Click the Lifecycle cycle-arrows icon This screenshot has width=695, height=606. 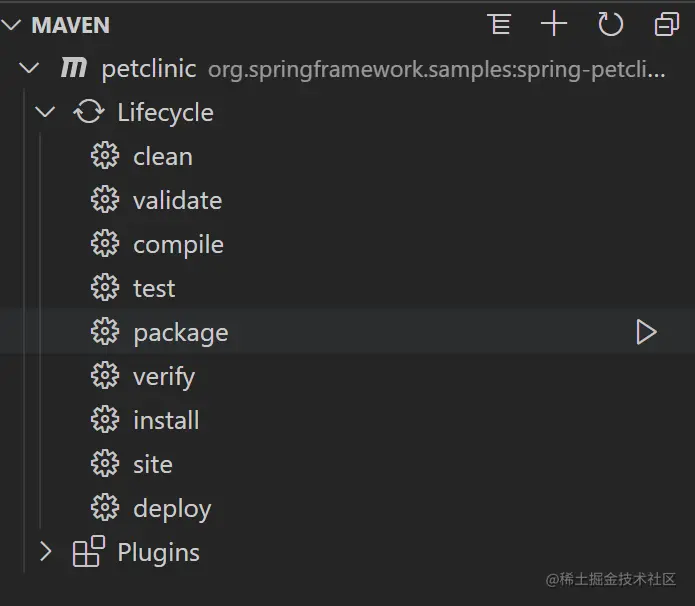(89, 112)
